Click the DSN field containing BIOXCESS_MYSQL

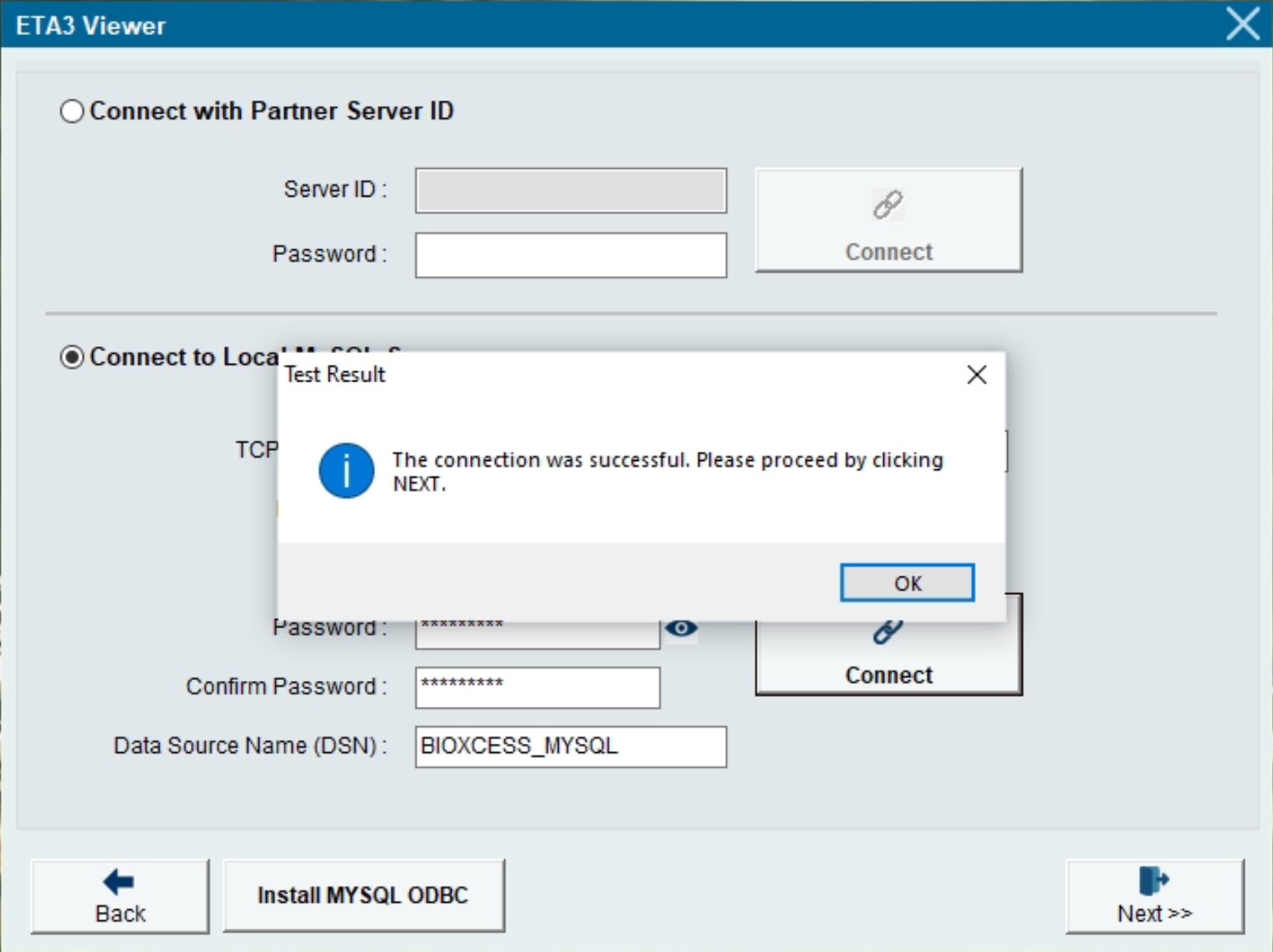[x=570, y=746]
